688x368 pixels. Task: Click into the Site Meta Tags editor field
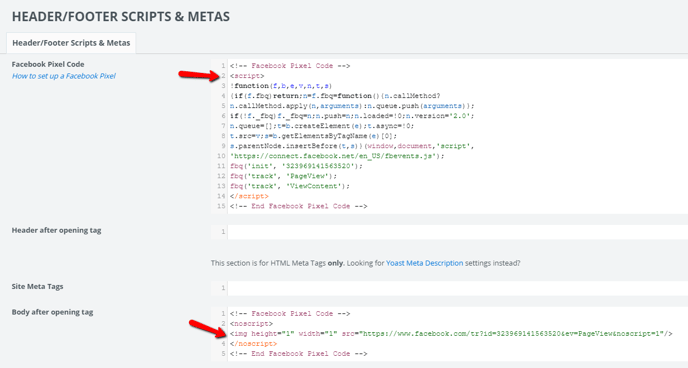[x=458, y=288]
